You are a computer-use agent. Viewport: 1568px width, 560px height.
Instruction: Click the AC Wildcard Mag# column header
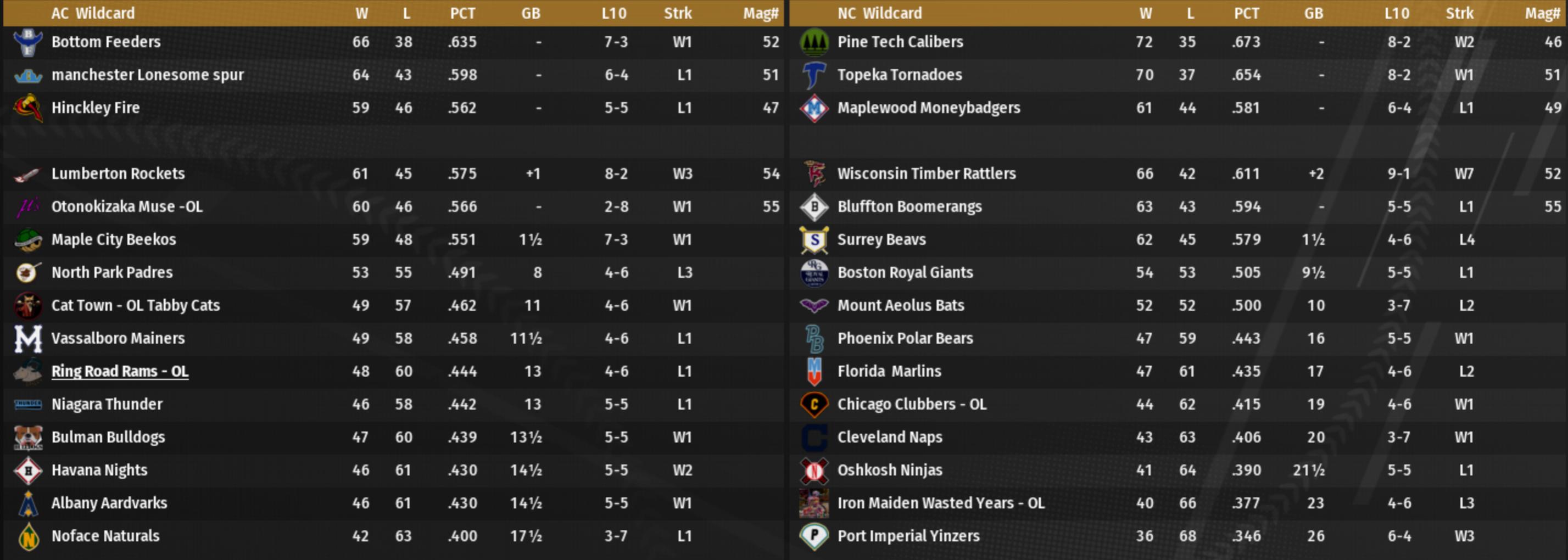[760, 13]
